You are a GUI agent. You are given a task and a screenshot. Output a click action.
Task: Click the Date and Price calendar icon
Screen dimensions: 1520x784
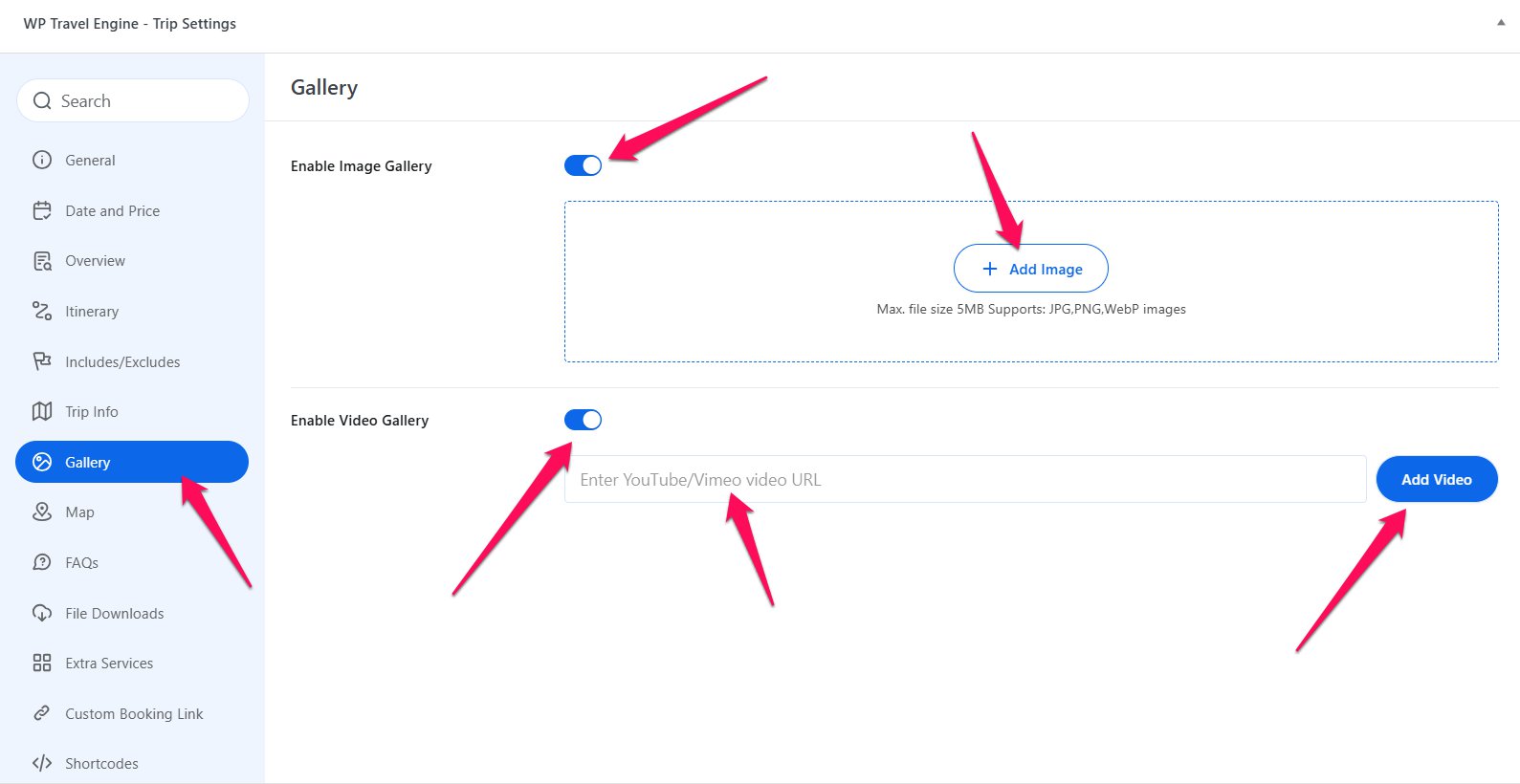point(42,210)
